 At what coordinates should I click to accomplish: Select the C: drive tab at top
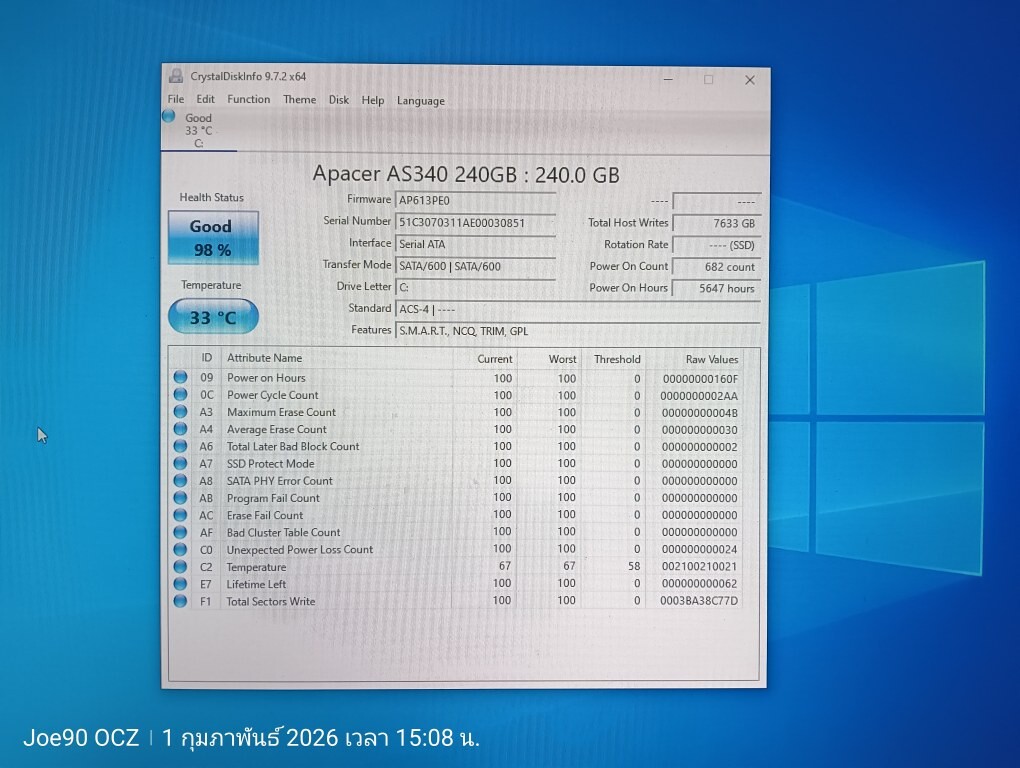click(x=198, y=131)
